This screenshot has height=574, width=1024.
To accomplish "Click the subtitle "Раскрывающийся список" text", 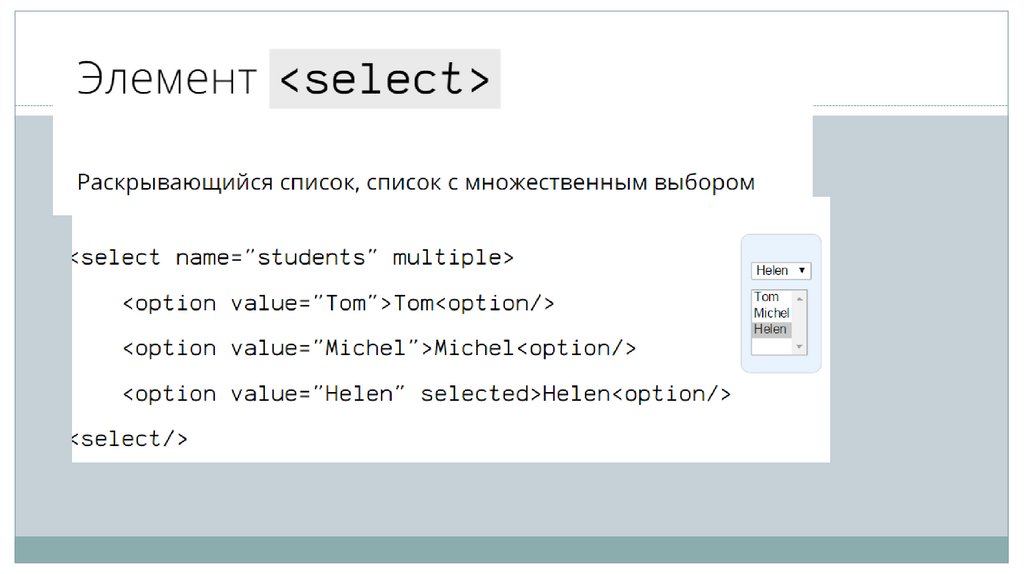I will coord(218,183).
